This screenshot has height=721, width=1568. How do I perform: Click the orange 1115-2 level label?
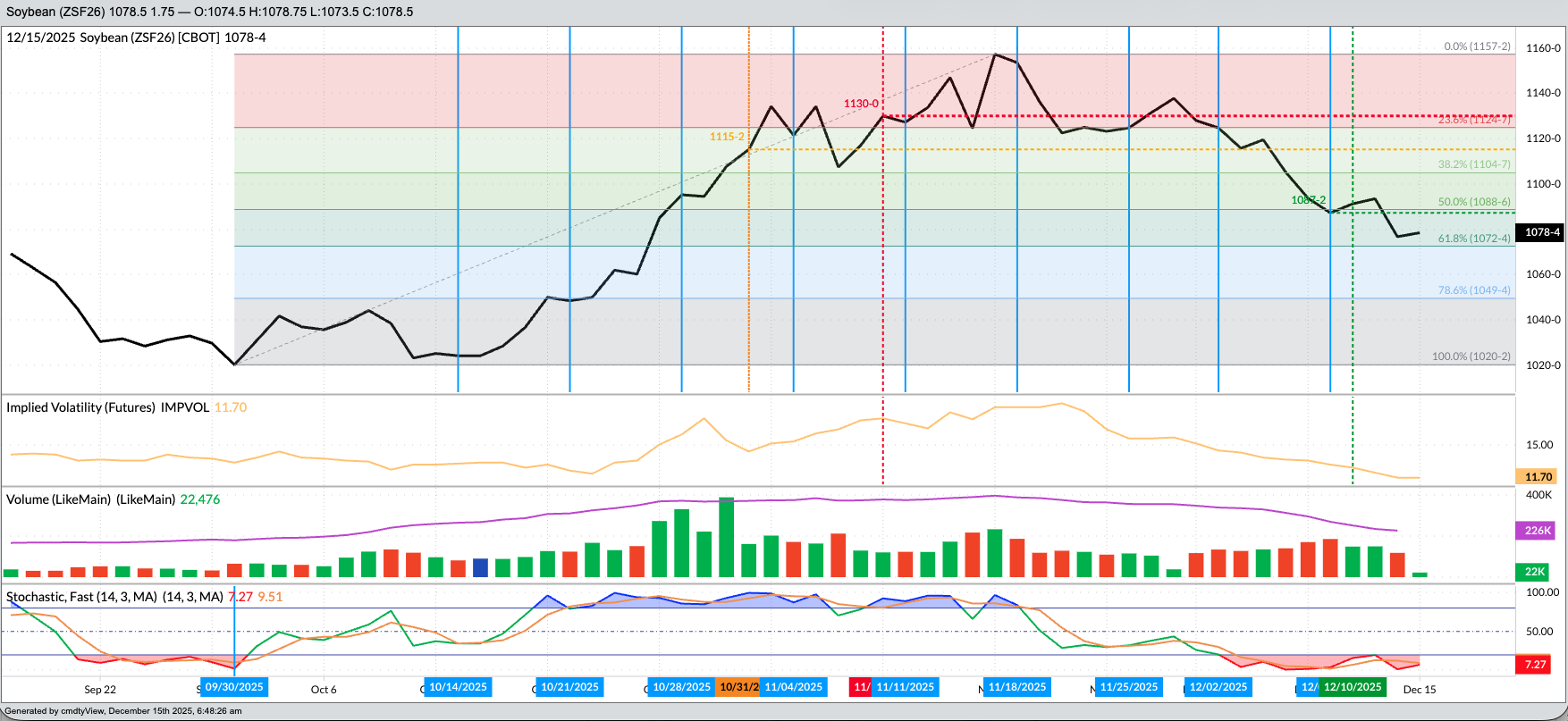(x=727, y=137)
